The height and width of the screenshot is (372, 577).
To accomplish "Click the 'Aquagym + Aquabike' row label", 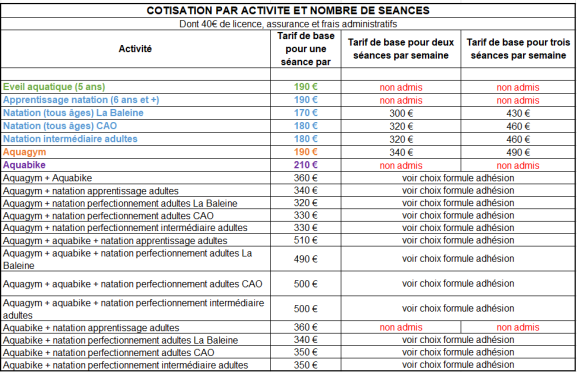I will coord(47,178).
